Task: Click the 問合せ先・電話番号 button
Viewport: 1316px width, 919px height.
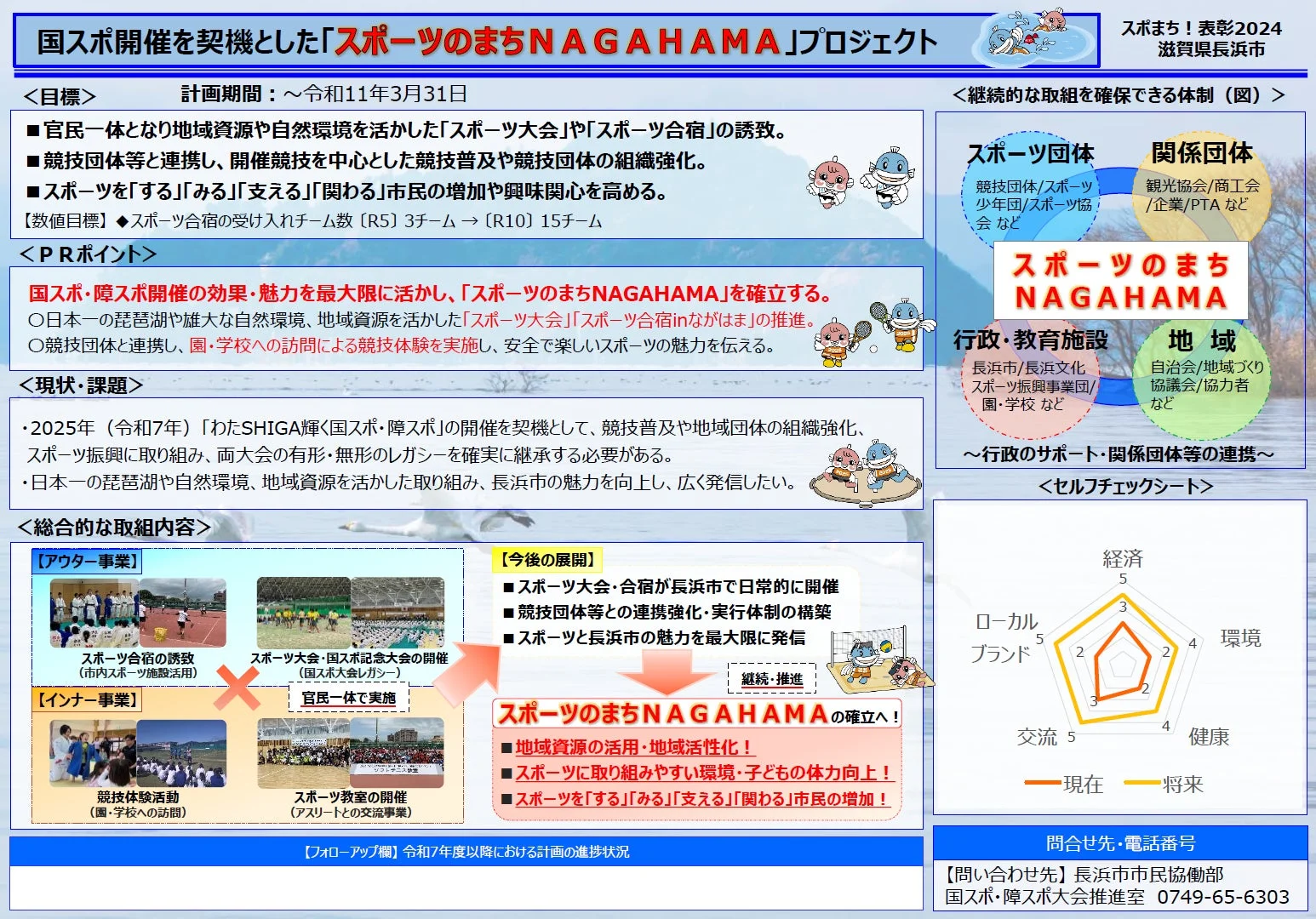Action: pos(1119,844)
